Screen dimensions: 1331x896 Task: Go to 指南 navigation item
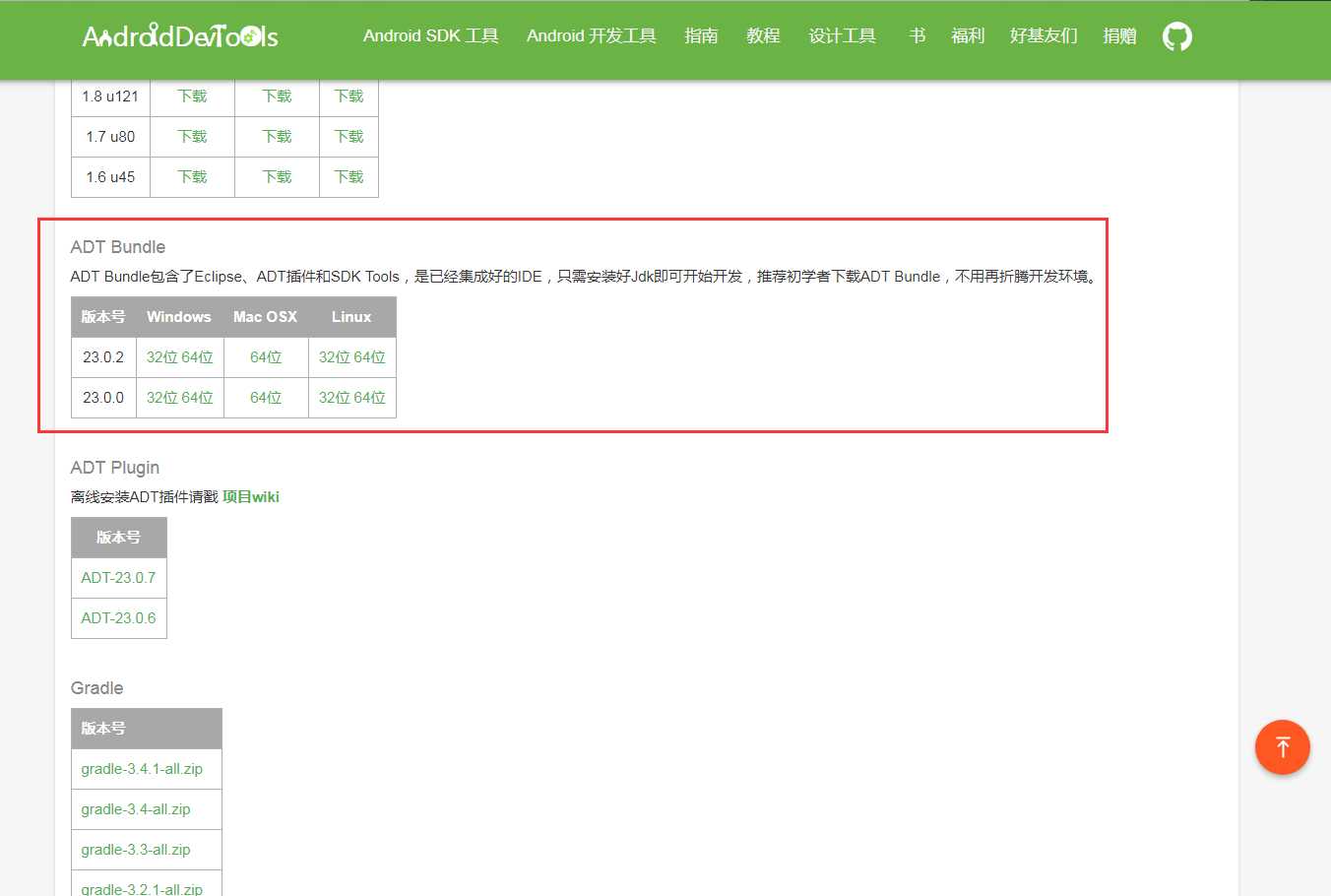click(x=701, y=36)
